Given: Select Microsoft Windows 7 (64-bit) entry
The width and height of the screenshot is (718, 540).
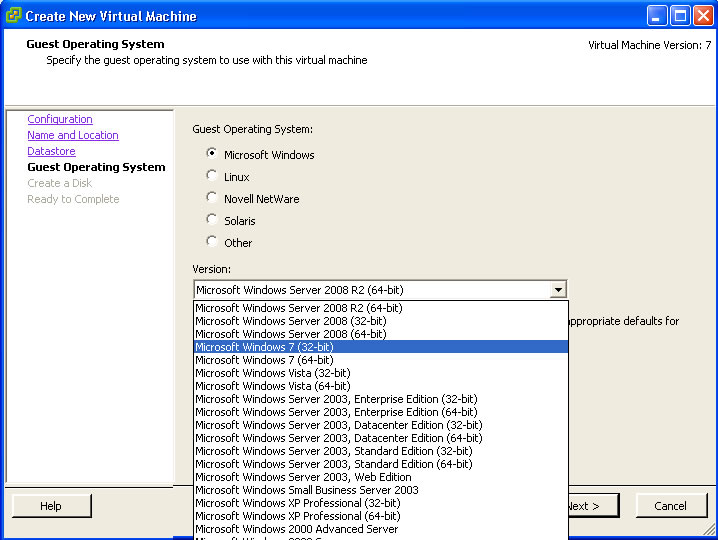Looking at the screenshot, I should [x=381, y=360].
